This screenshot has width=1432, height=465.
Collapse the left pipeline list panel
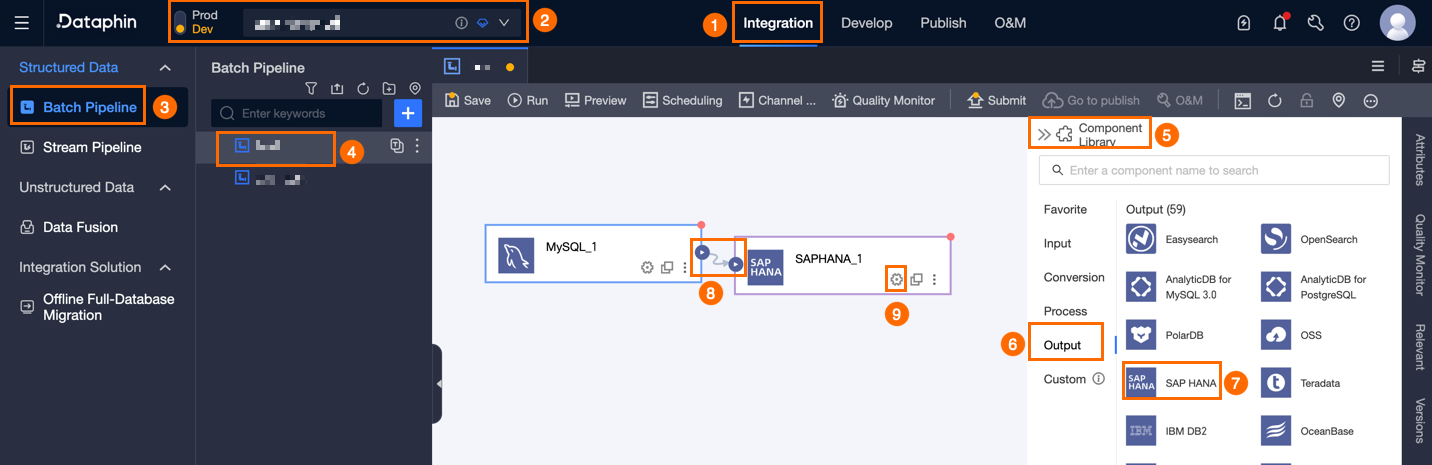438,383
